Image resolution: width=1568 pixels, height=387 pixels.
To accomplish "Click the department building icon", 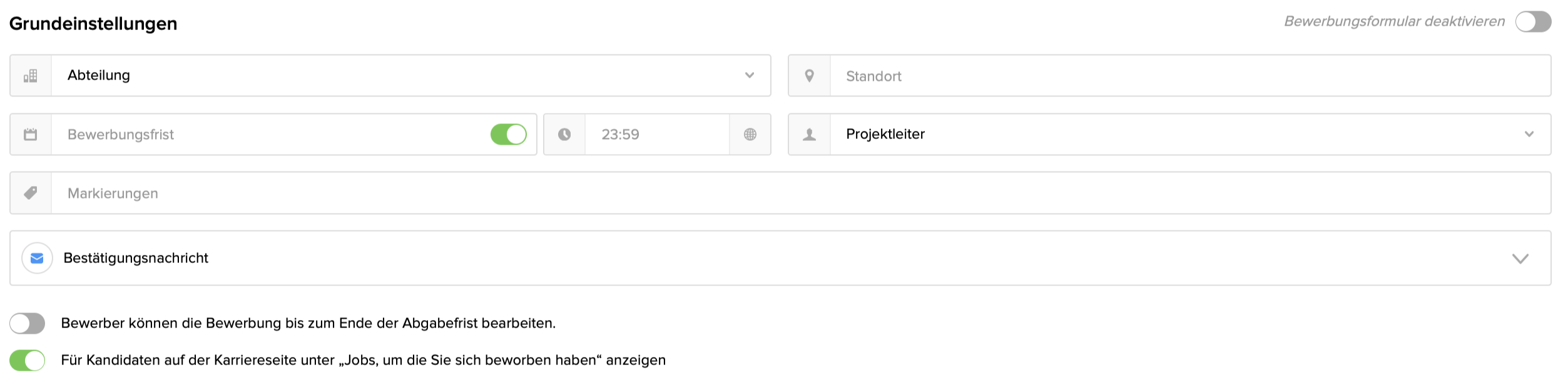I will point(30,76).
